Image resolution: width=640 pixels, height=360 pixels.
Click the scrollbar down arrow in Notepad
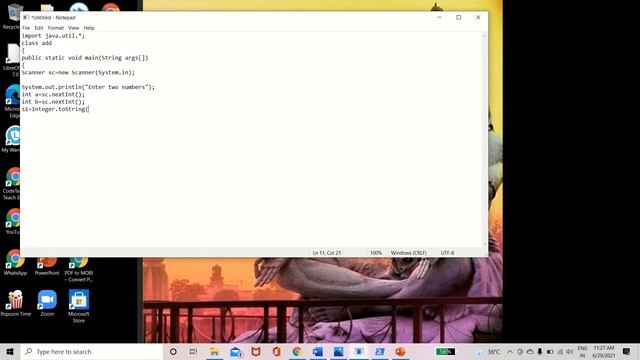[x=484, y=244]
